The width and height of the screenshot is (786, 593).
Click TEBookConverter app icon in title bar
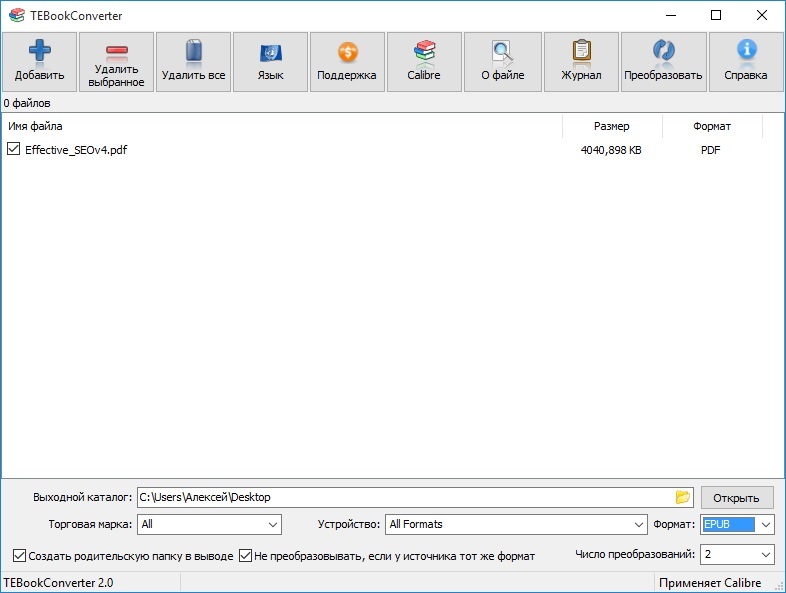click(17, 16)
